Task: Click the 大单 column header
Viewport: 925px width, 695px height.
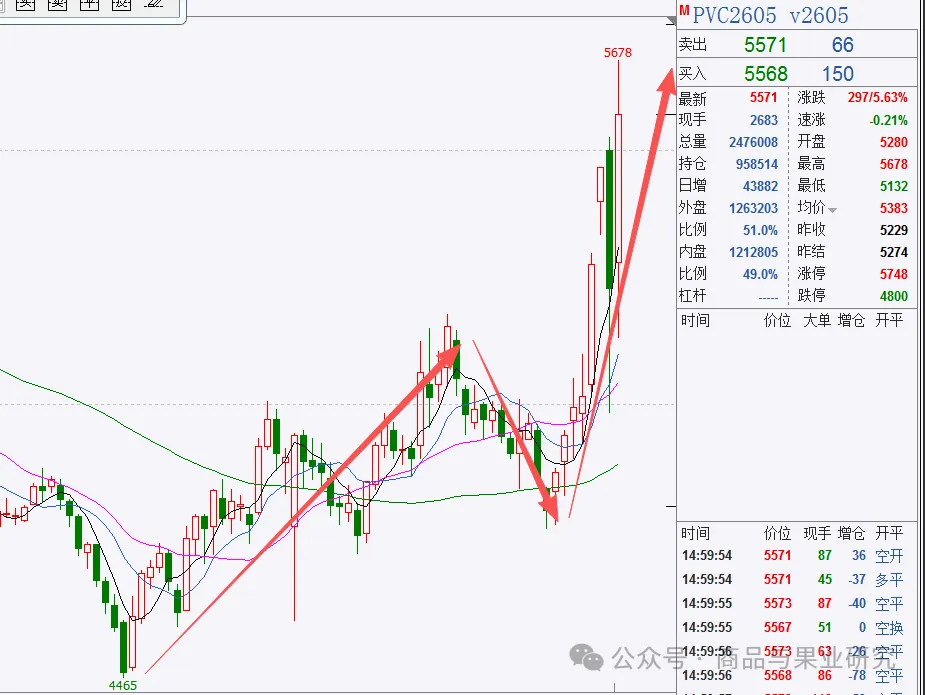Action: [x=817, y=320]
